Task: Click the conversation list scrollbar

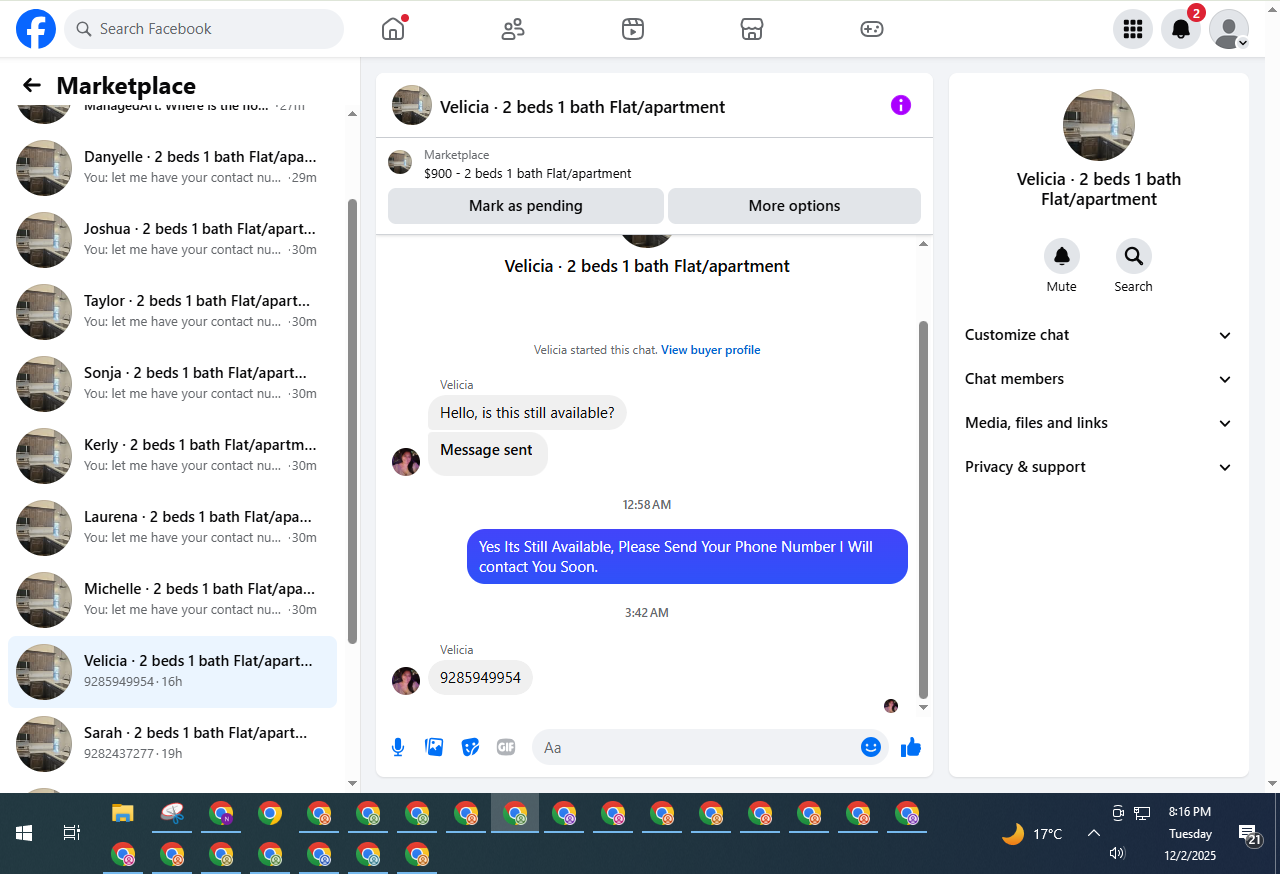Action: 352,420
